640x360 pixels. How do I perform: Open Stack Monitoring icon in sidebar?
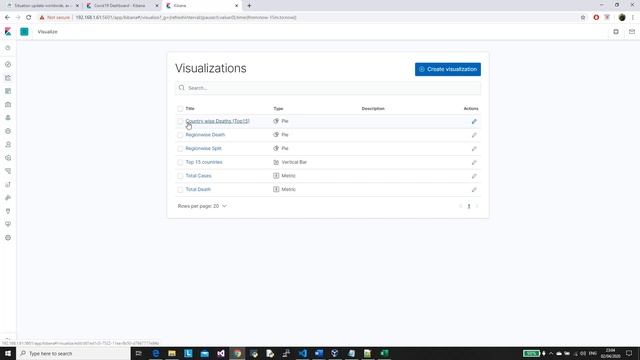pos(8,224)
